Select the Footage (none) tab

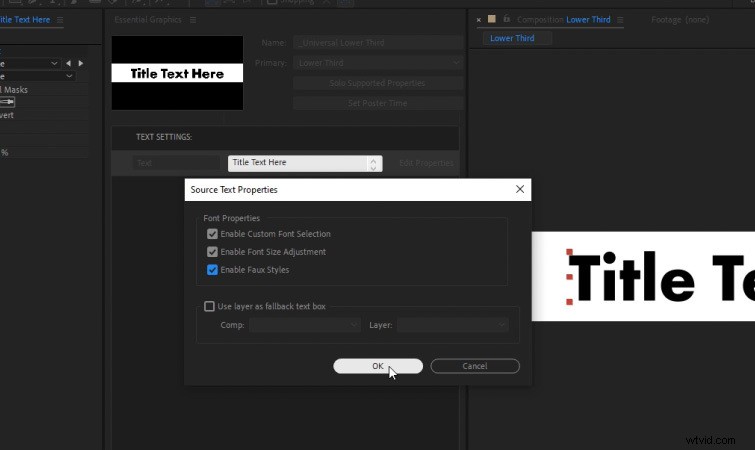680,20
